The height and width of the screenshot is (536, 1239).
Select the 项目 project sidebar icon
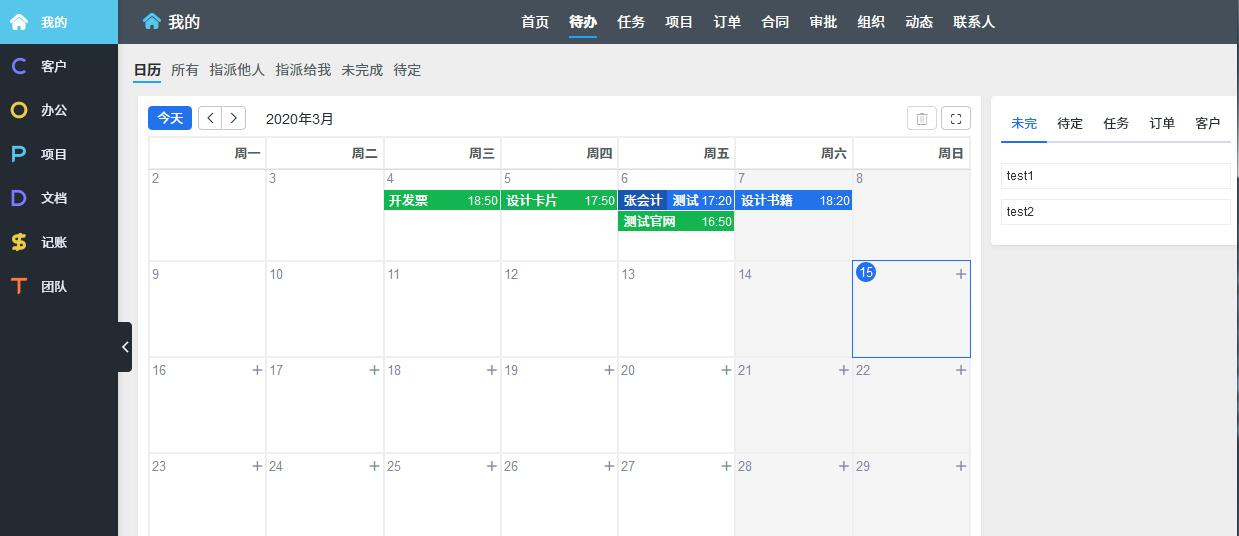tap(19, 154)
